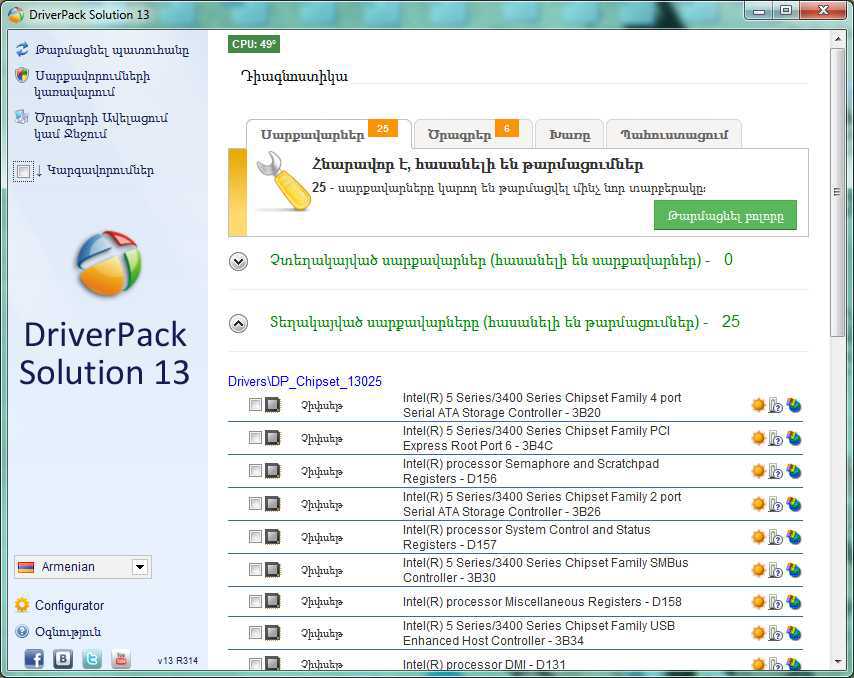Viewport: 854px width, 678px height.
Task: Click sun icon for 3B20 SATA driver row
Action: pyautogui.click(x=758, y=405)
